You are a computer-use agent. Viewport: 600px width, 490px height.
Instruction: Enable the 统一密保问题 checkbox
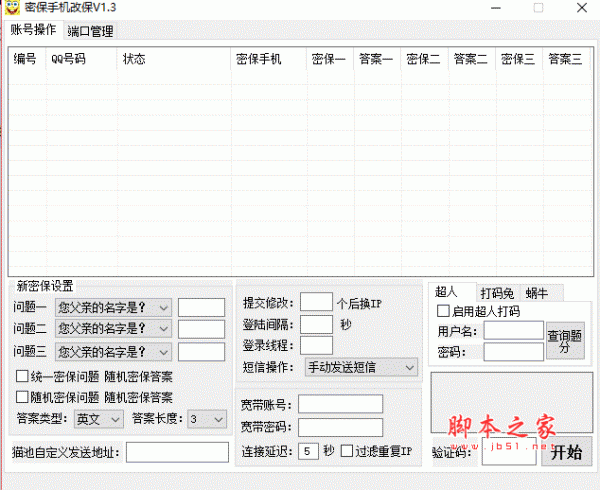23,377
